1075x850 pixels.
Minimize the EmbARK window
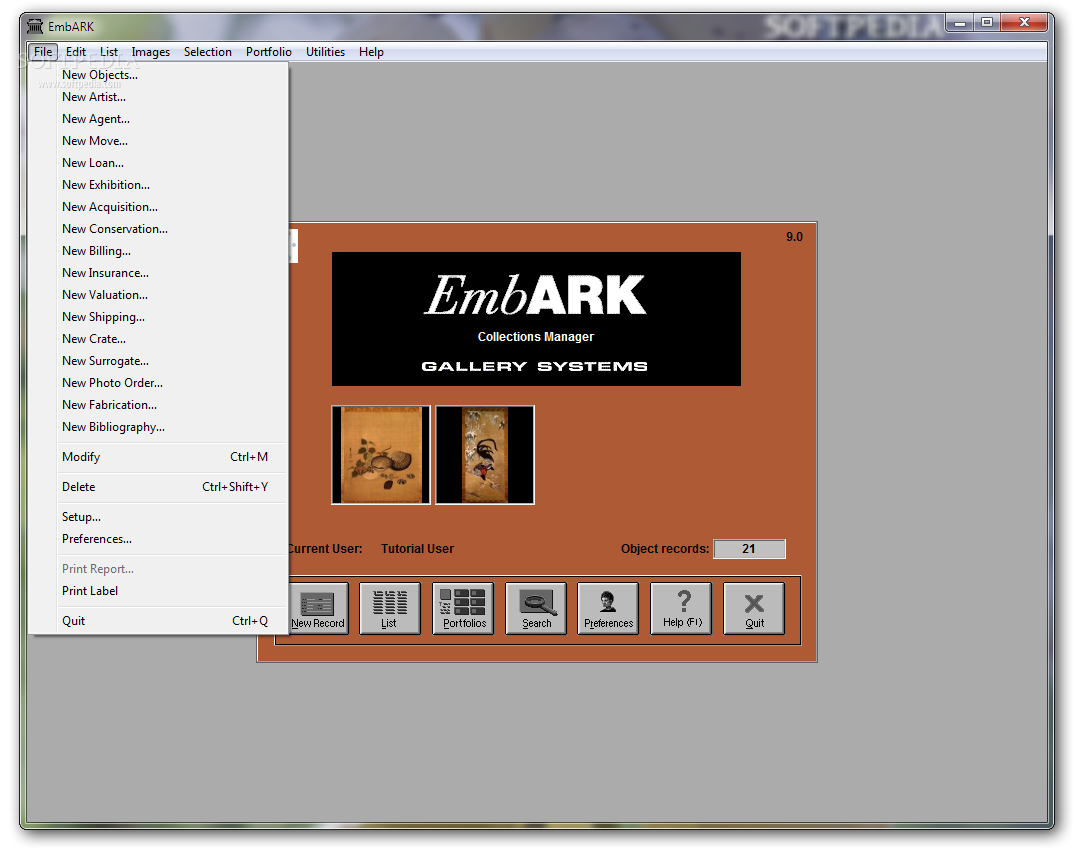961,23
